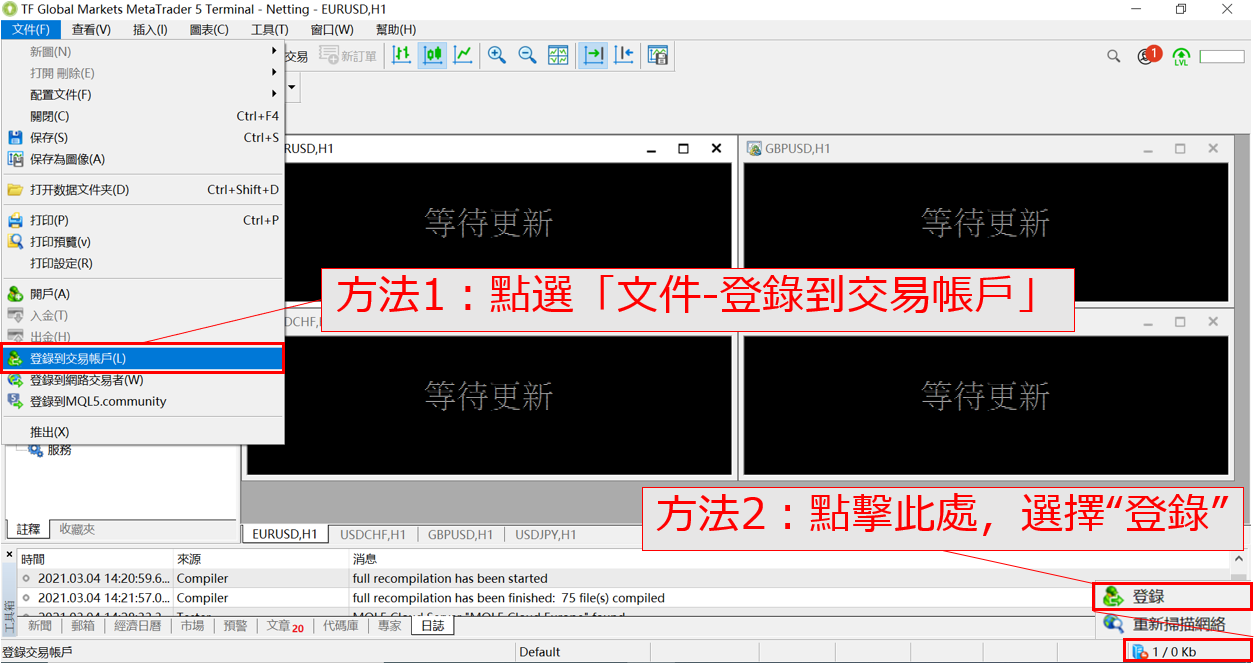Choose 關閉(C) in File menu

[x=143, y=116]
